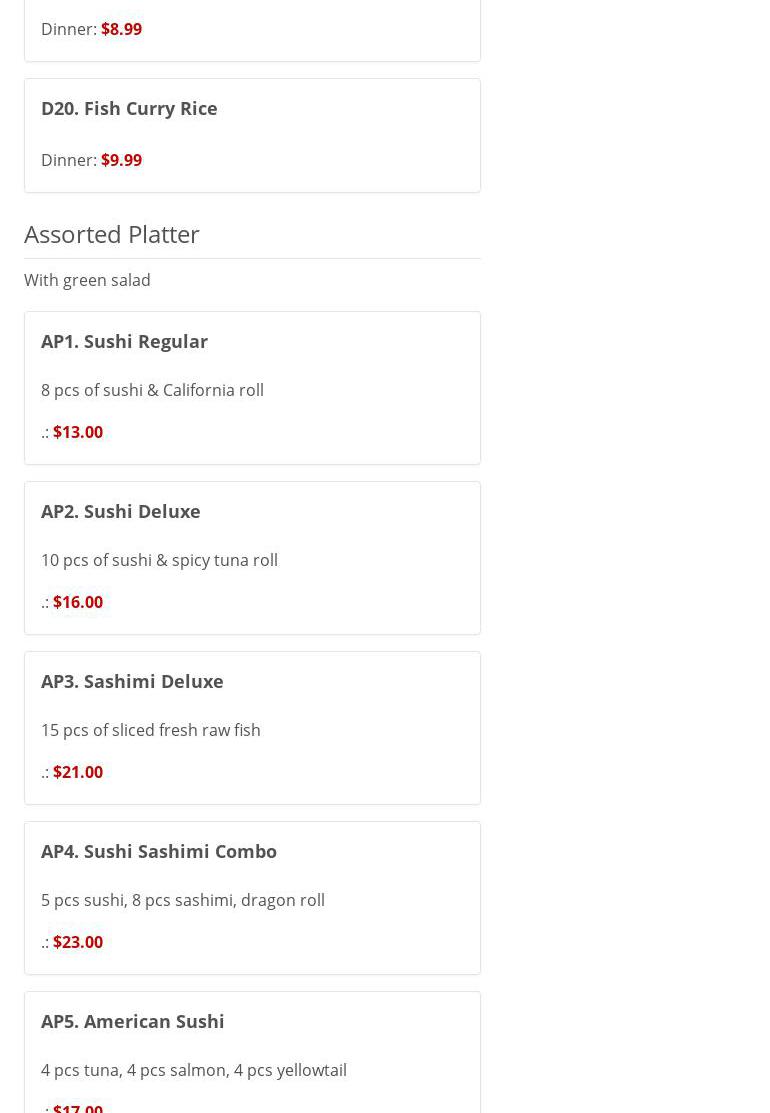Click the "15 pcs of sliced fresh raw fish" text
Image resolution: width=770 pixels, height=1113 pixels.
[150, 730]
